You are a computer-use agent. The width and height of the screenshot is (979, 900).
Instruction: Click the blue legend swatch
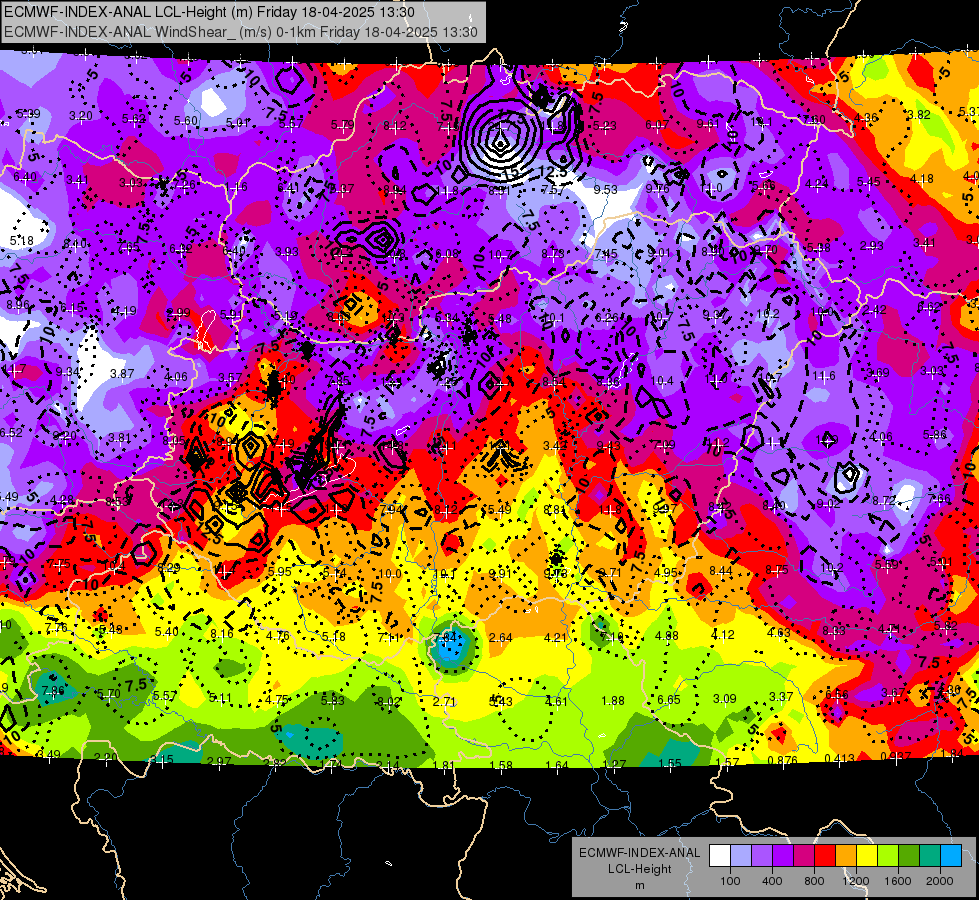950,856
